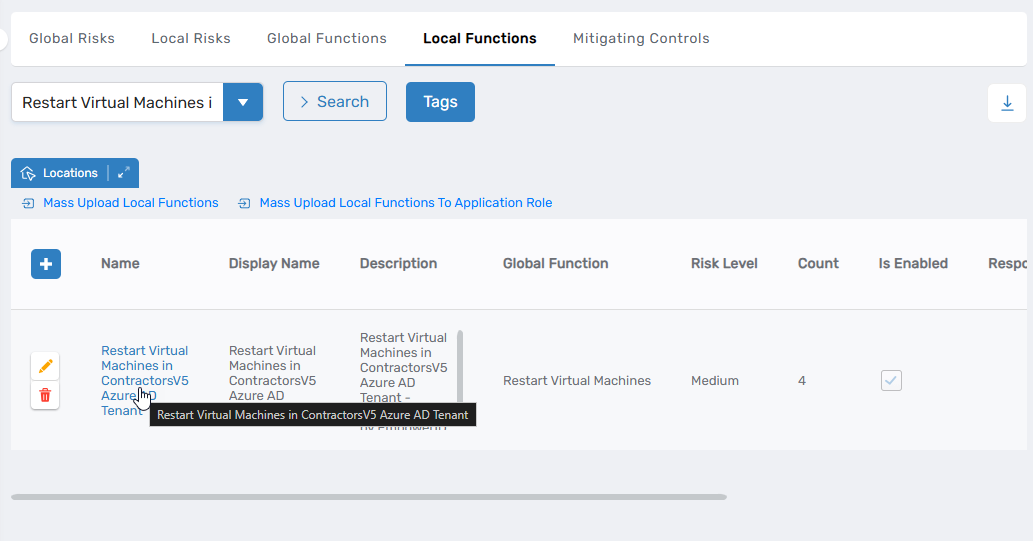Switch to the Global Risks tab
The image size is (1033, 541).
(72, 39)
